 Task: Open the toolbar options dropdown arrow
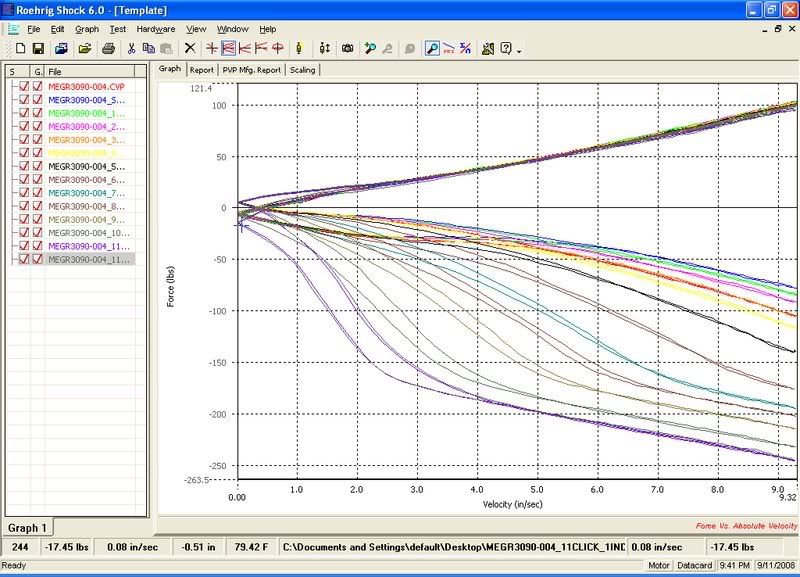(519, 50)
